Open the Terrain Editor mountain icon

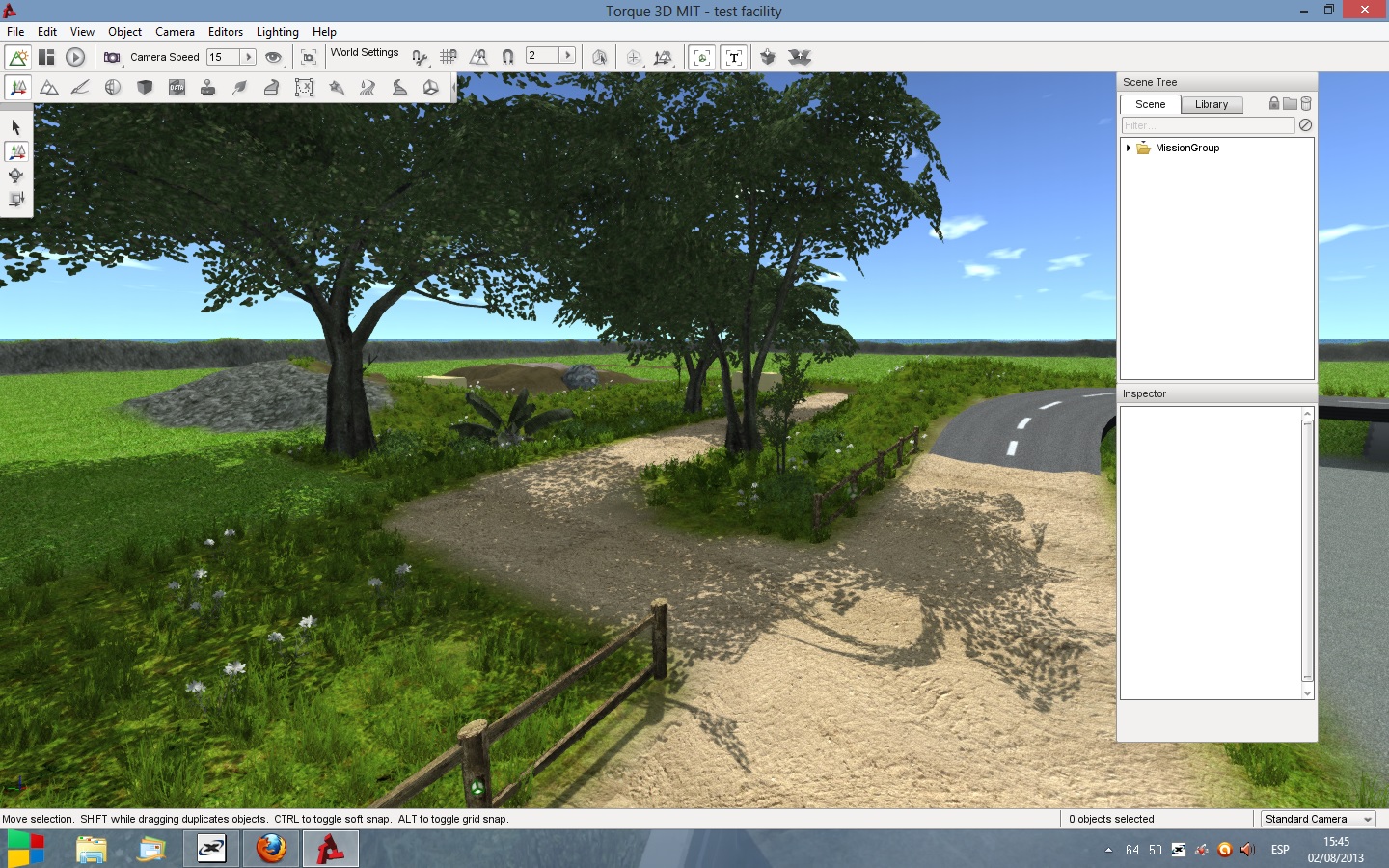(x=49, y=88)
